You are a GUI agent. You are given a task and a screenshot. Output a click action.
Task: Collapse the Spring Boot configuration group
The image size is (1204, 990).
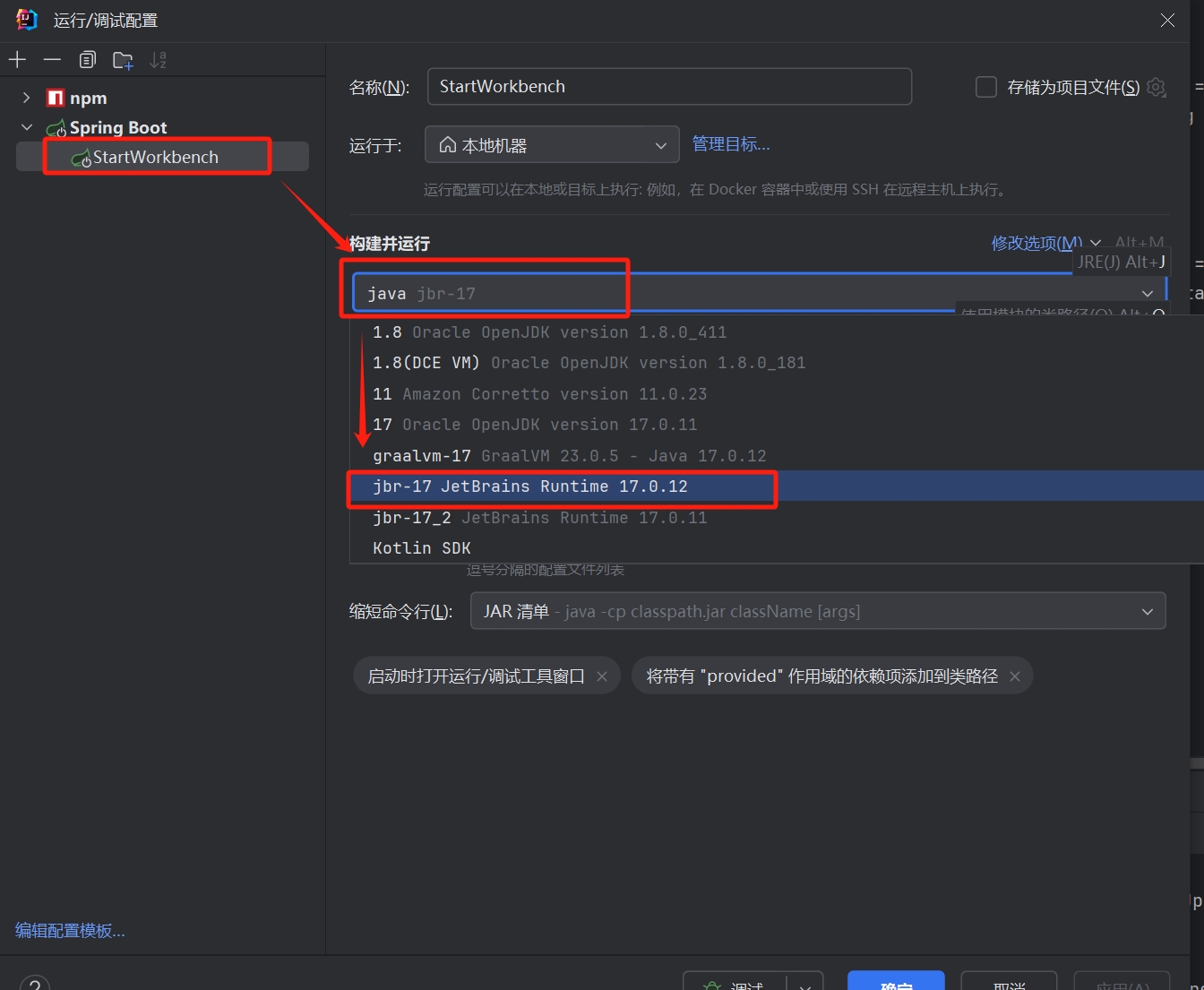(26, 128)
